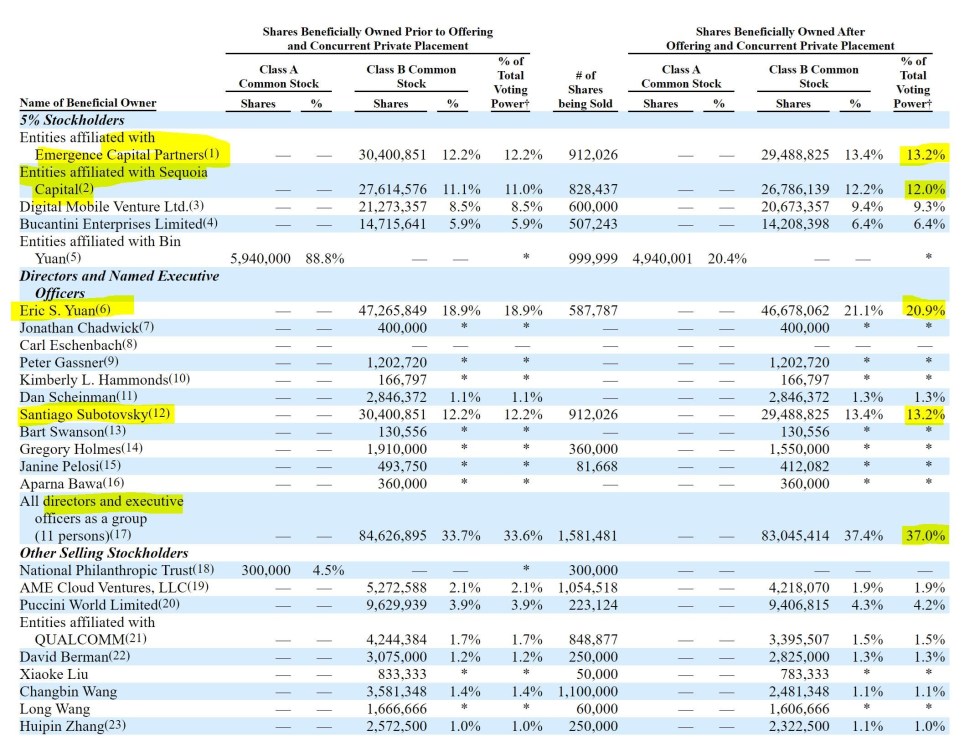The height and width of the screenshot is (751, 980).
Task: Select '27,614,576' in the Sequoia Capital row
Action: [392, 189]
